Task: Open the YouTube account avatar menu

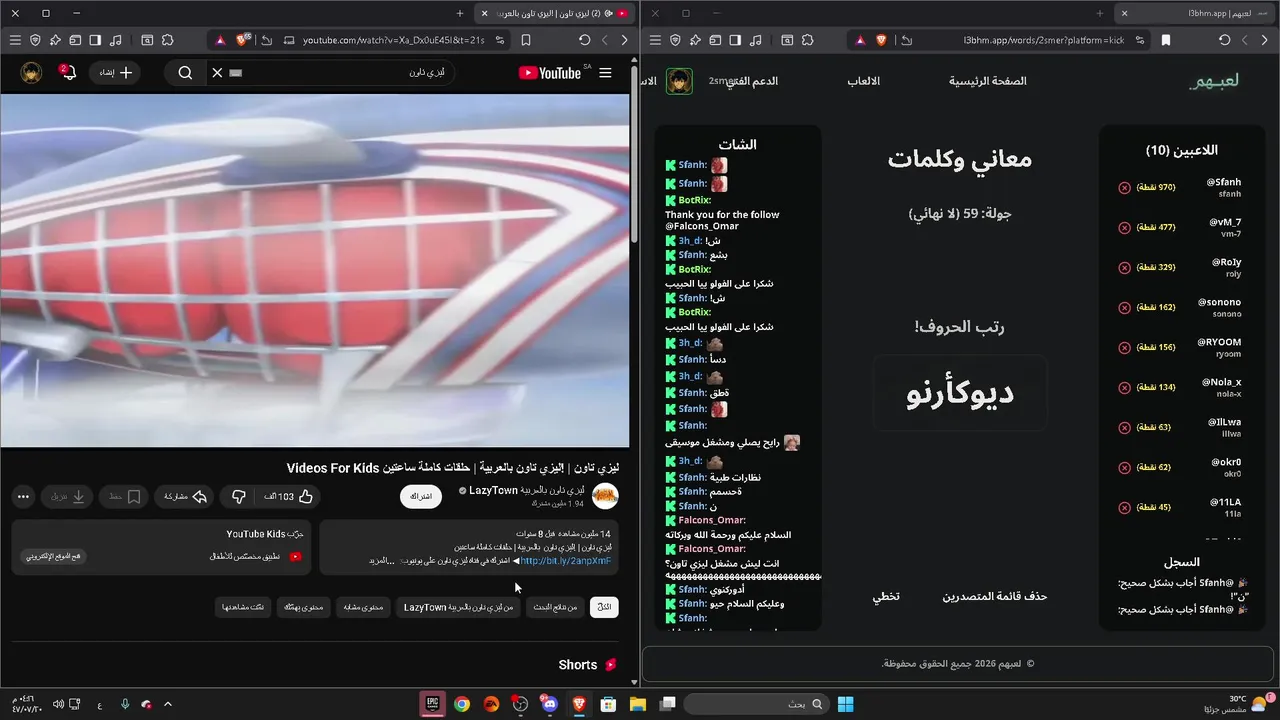Action: pyautogui.click(x=32, y=73)
